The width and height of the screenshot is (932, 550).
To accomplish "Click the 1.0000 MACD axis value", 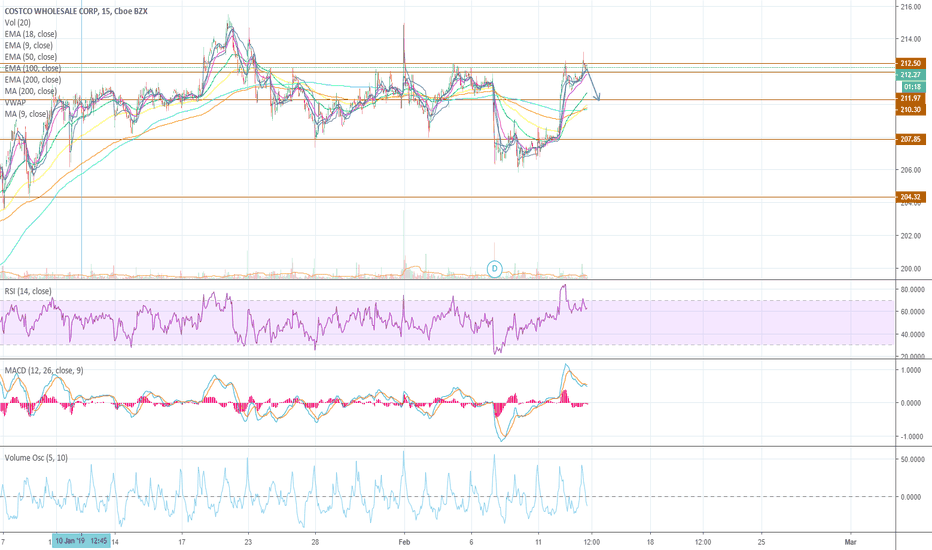I will (x=911, y=370).
